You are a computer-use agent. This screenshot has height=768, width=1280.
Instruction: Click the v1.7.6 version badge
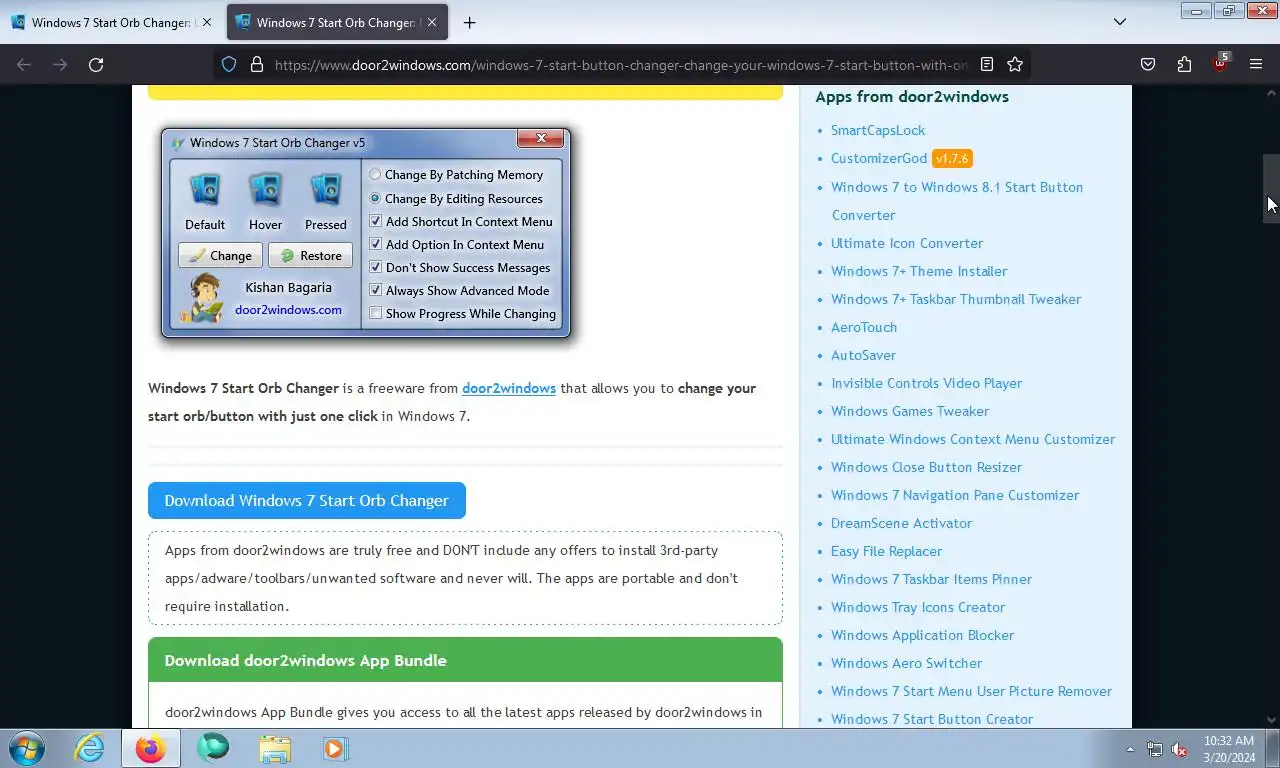click(x=952, y=158)
